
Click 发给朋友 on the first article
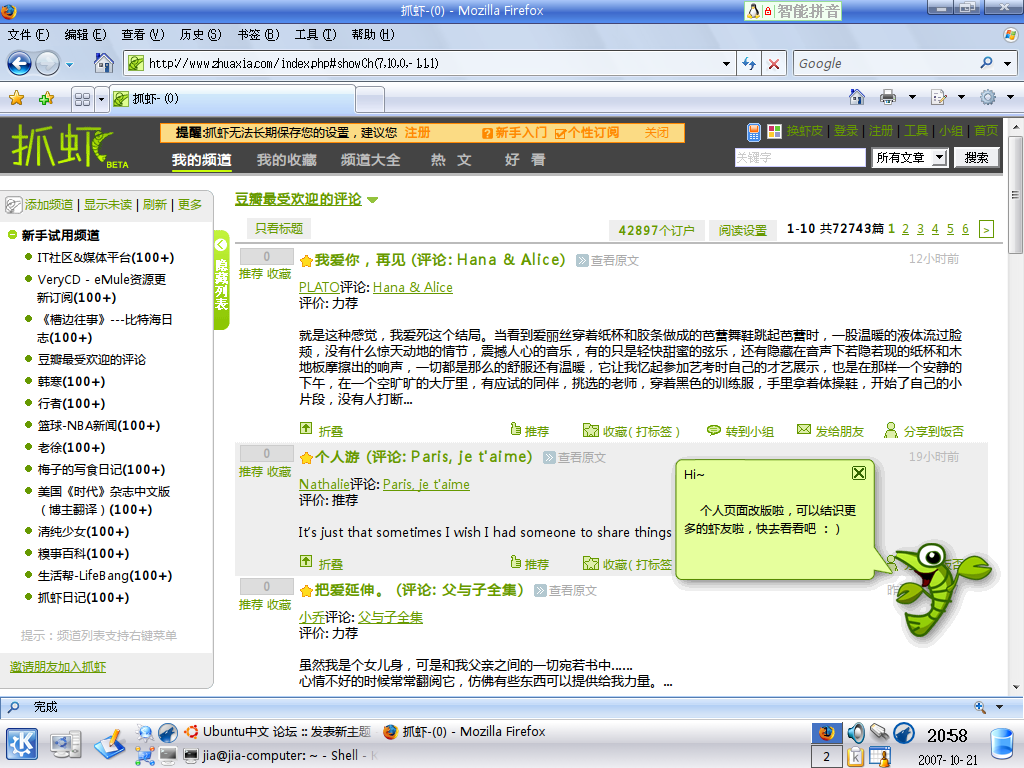831,431
